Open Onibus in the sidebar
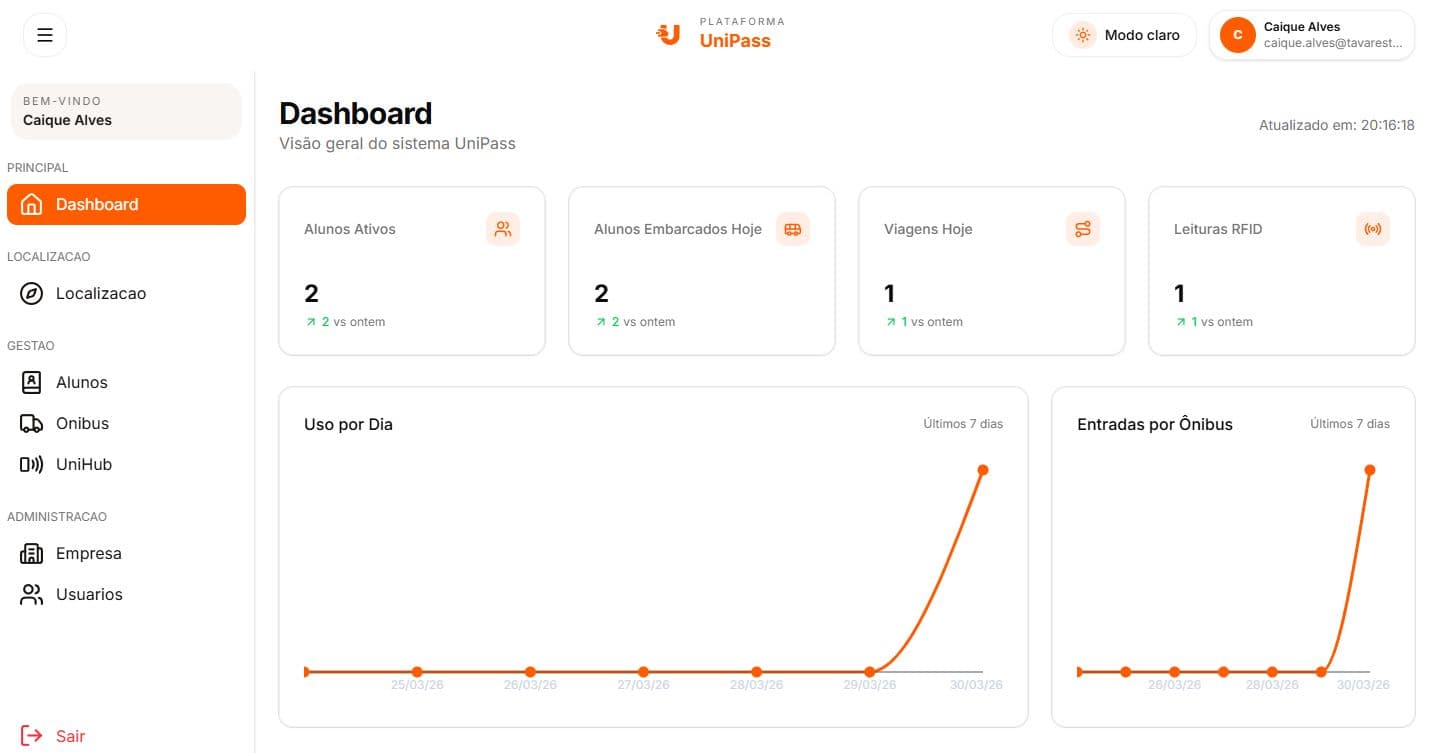The height and width of the screenshot is (753, 1431). (x=126, y=423)
